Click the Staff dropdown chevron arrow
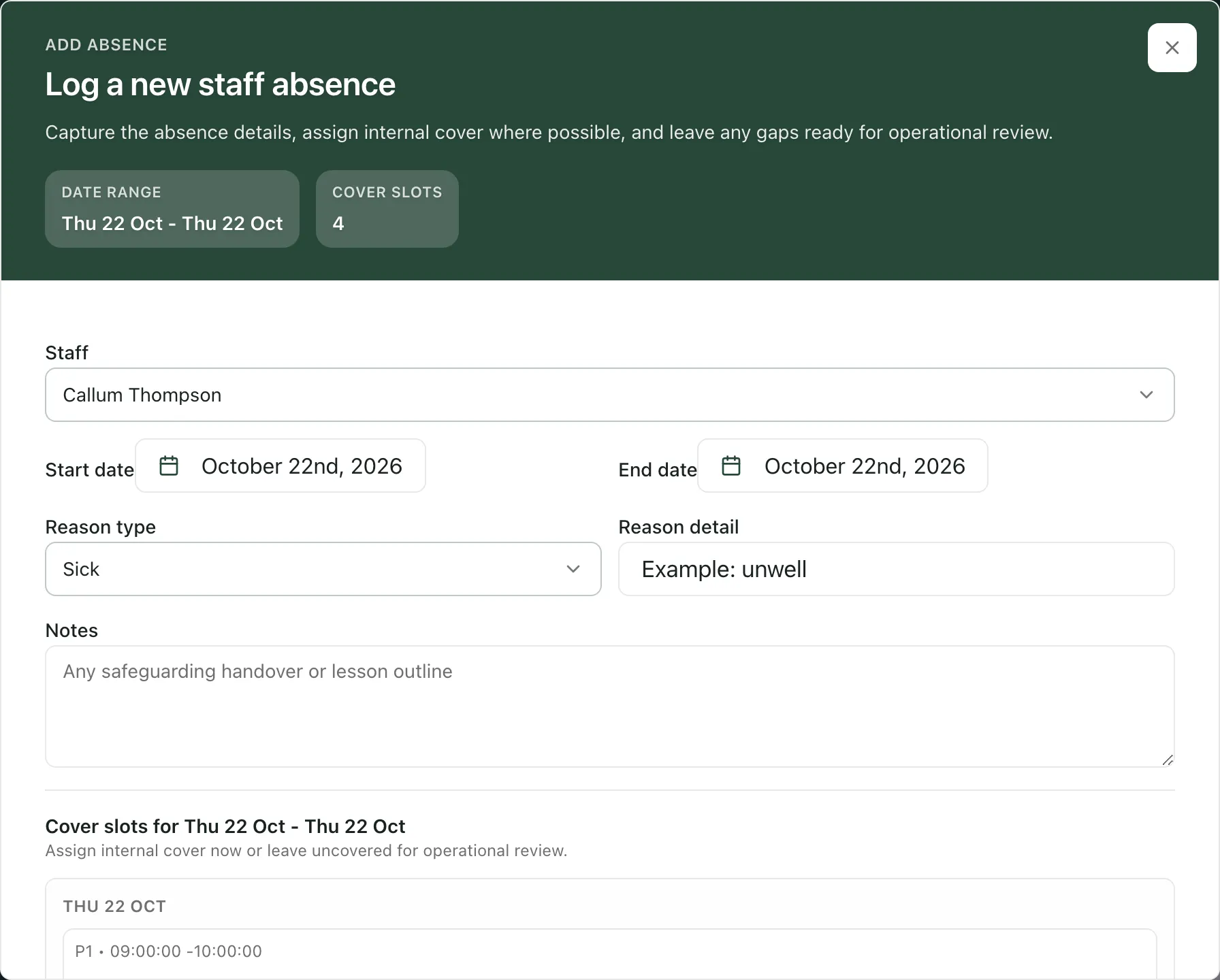This screenshot has width=1220, height=980. coord(1146,395)
